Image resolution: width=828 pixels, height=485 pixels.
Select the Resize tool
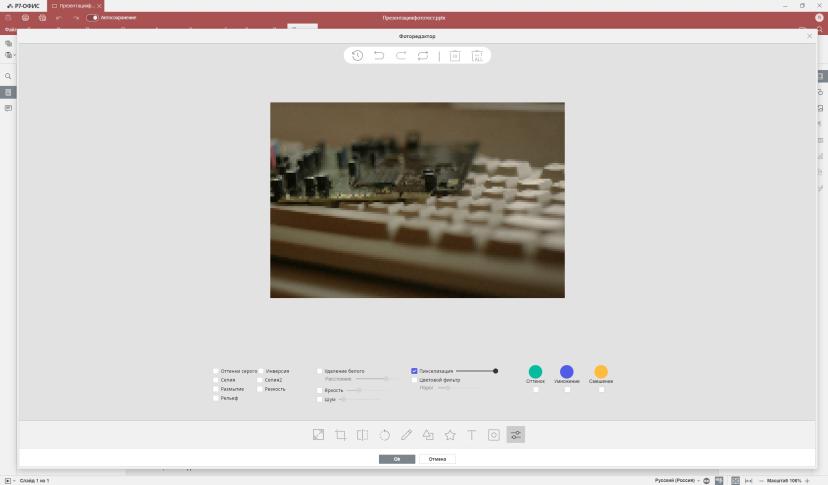[318, 435]
